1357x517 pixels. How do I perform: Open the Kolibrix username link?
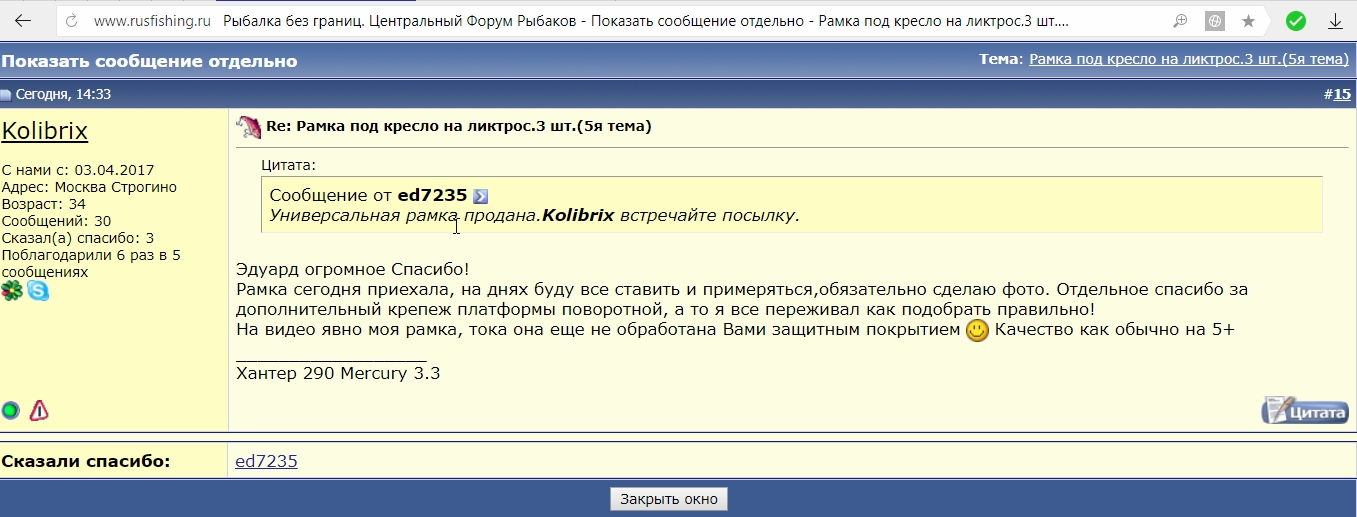(45, 131)
